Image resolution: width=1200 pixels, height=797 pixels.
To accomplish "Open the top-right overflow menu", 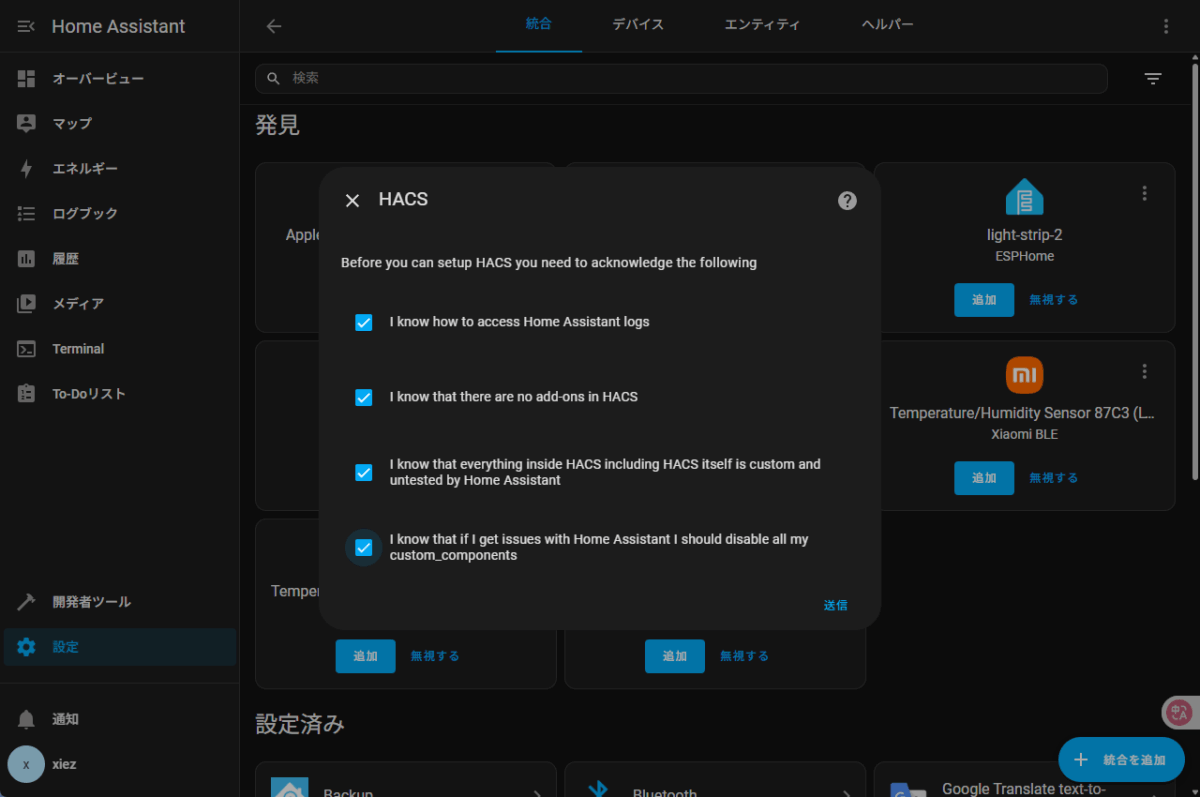I will click(x=1166, y=26).
